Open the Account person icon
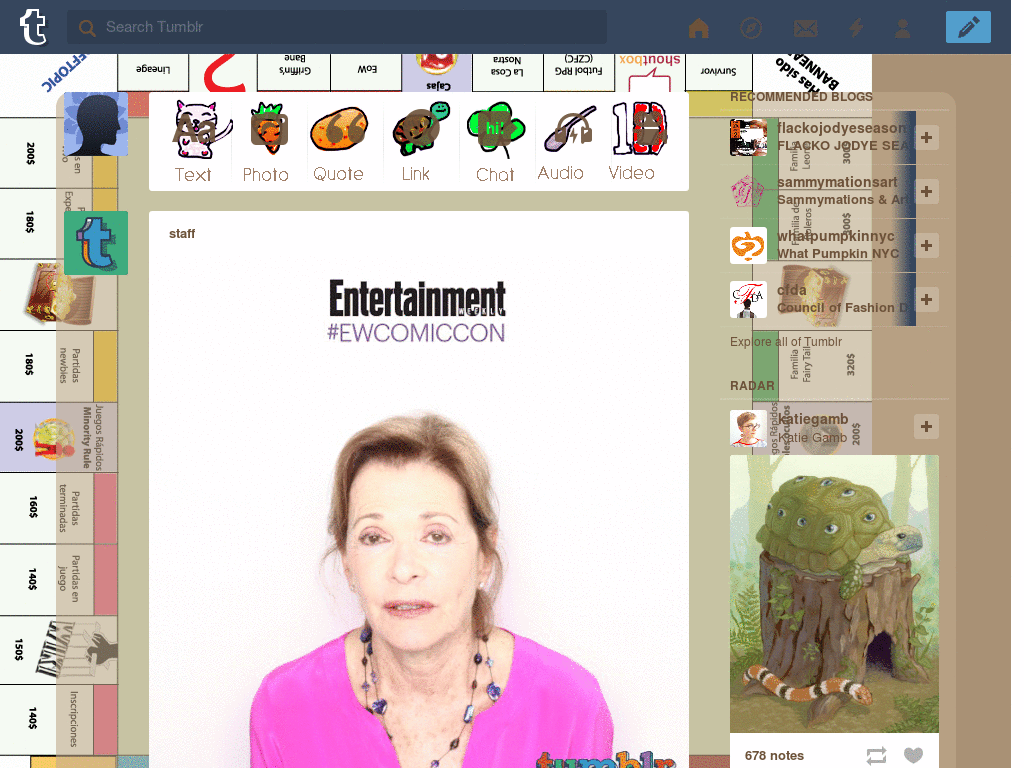The image size is (1024, 768). click(903, 28)
